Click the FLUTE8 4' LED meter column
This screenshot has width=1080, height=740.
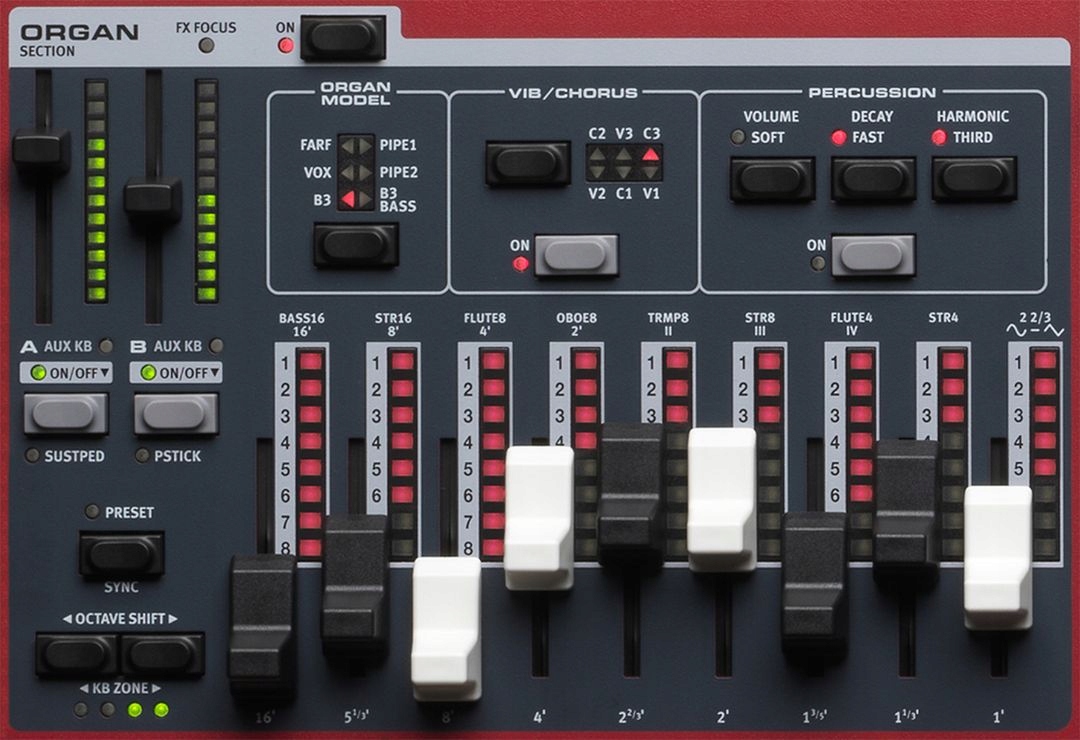[x=494, y=453]
